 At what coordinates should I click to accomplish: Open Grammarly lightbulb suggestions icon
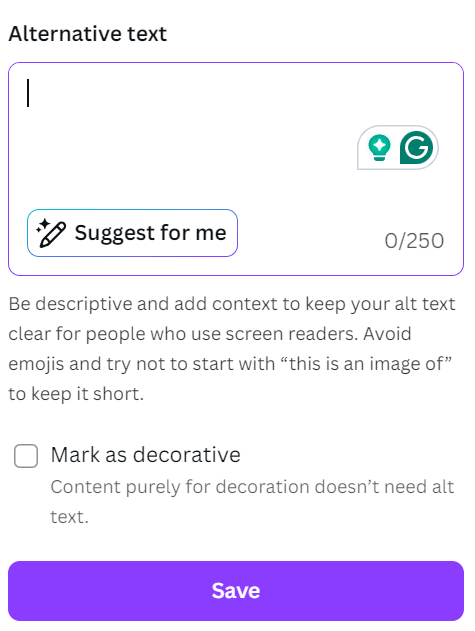pos(379,148)
